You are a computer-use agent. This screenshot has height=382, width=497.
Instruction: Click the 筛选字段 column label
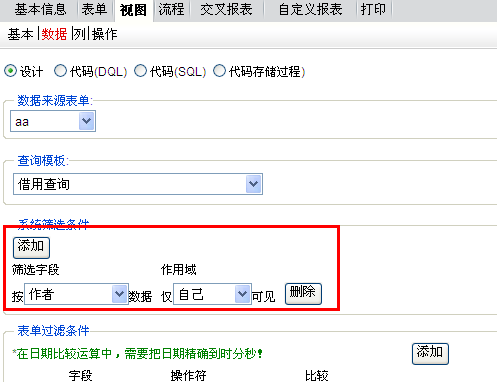pos(36,269)
